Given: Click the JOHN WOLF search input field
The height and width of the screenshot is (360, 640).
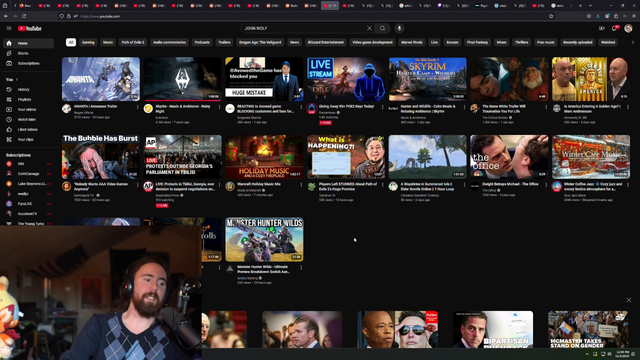Looking at the screenshot, I should pos(304,29).
